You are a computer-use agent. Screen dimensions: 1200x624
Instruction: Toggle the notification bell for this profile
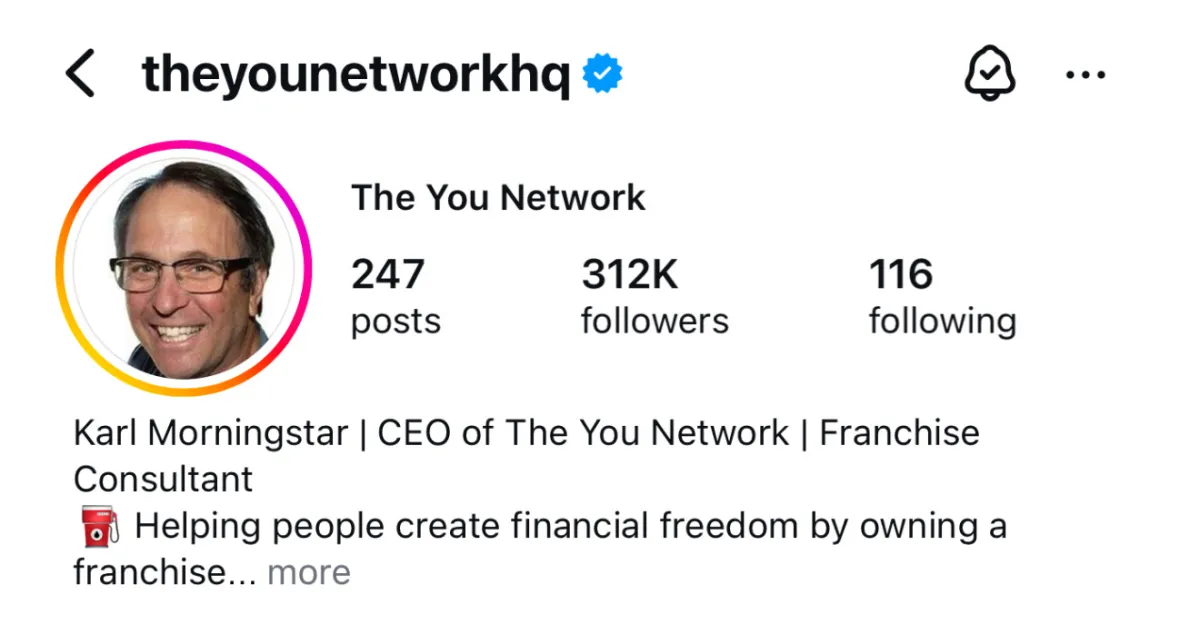point(990,74)
